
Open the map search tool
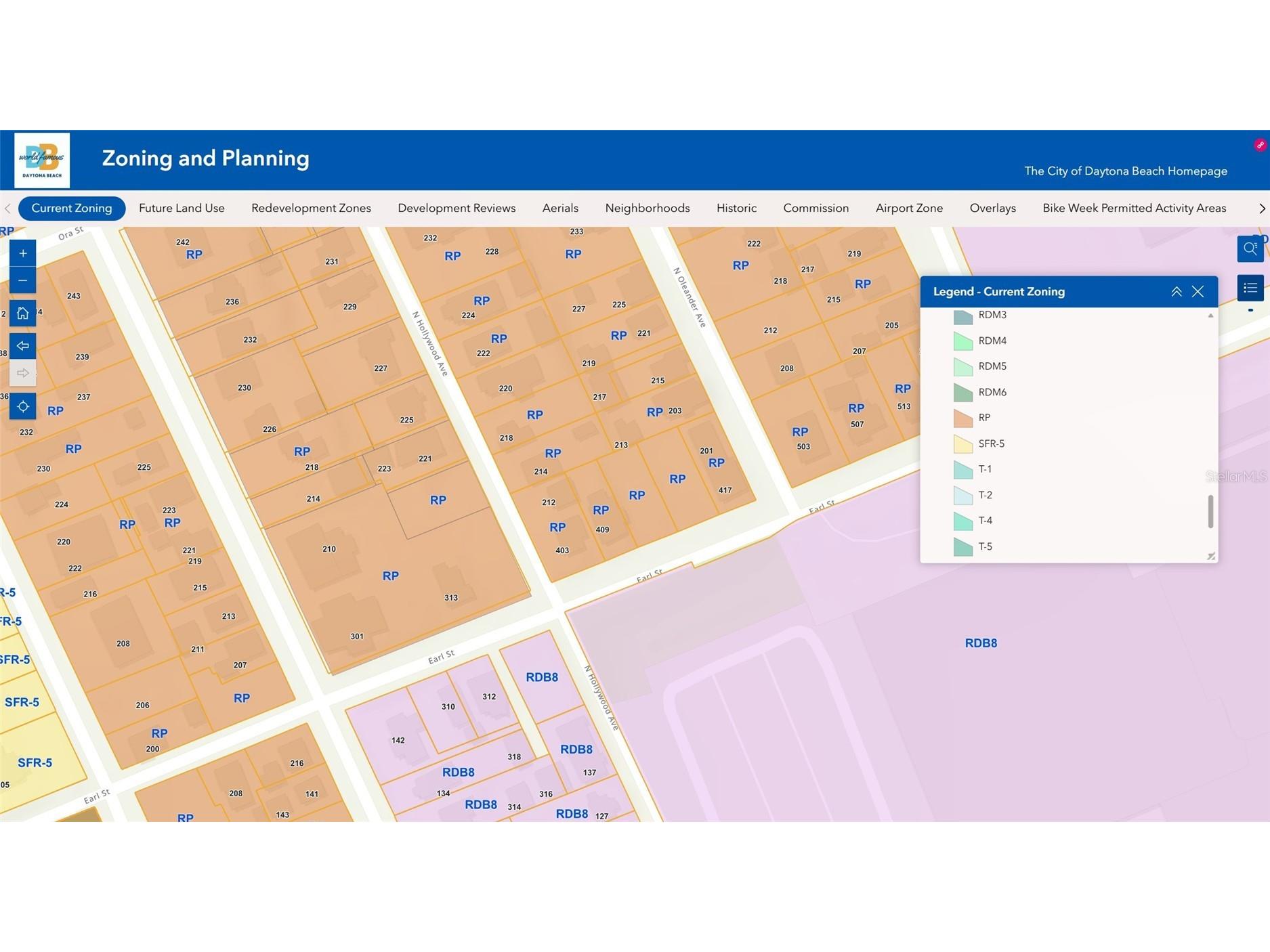1250,248
